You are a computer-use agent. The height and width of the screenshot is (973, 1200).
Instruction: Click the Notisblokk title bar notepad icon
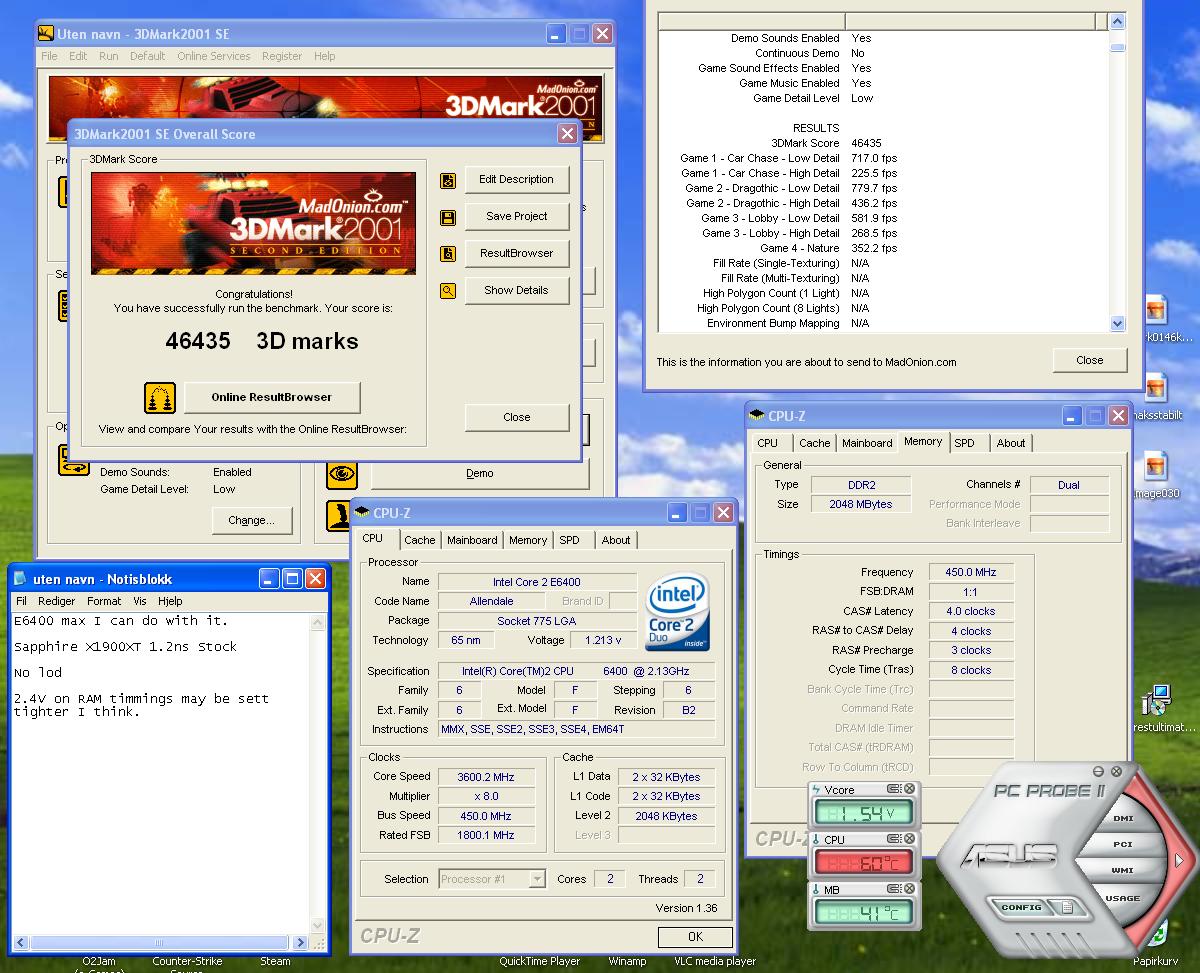[x=20, y=578]
